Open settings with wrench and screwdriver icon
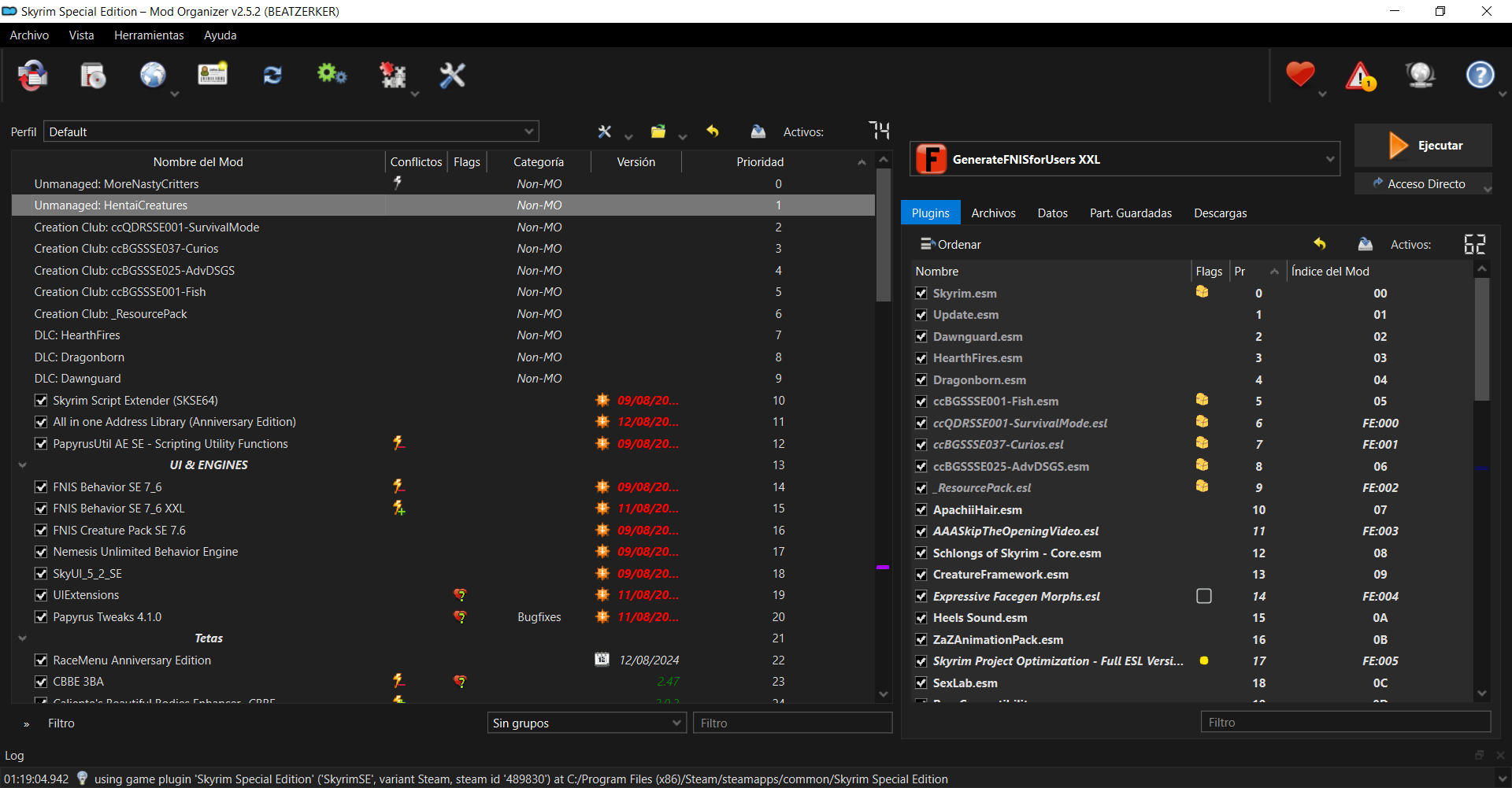The width and height of the screenshot is (1512, 788). (452, 76)
